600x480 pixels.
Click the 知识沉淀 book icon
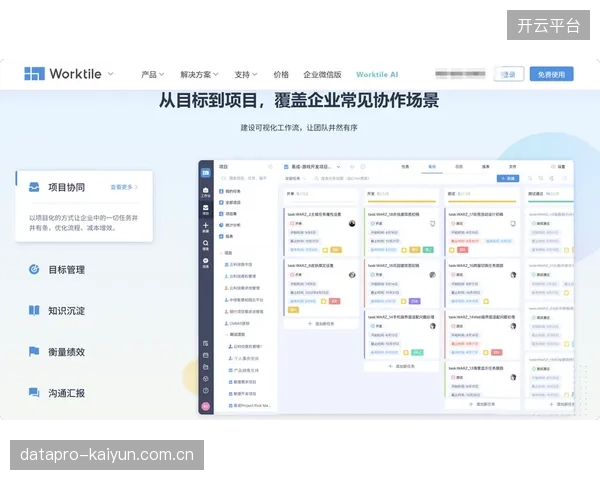(34, 310)
